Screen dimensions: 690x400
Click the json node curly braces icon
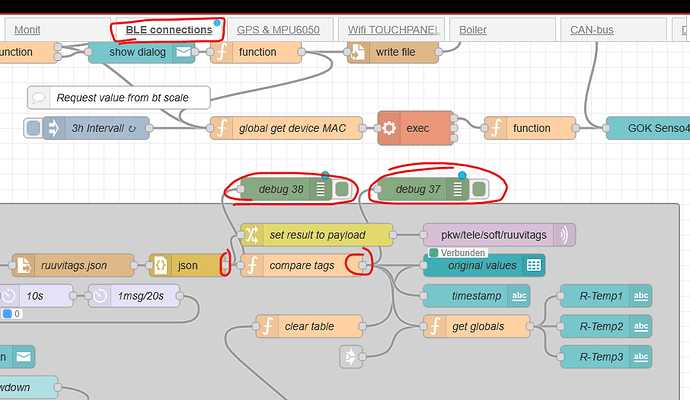(159, 265)
